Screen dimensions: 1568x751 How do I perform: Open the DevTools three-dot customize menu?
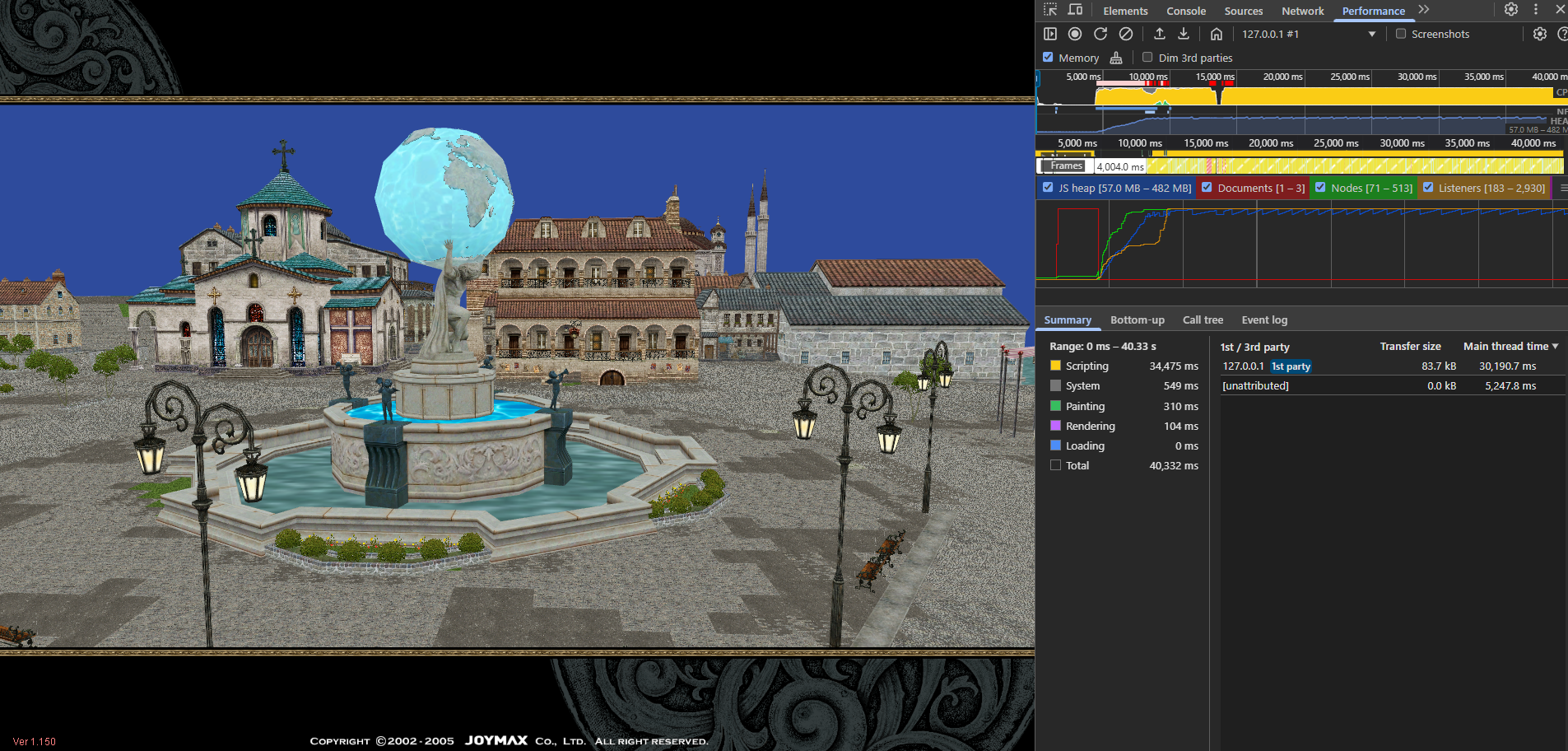coord(1536,9)
